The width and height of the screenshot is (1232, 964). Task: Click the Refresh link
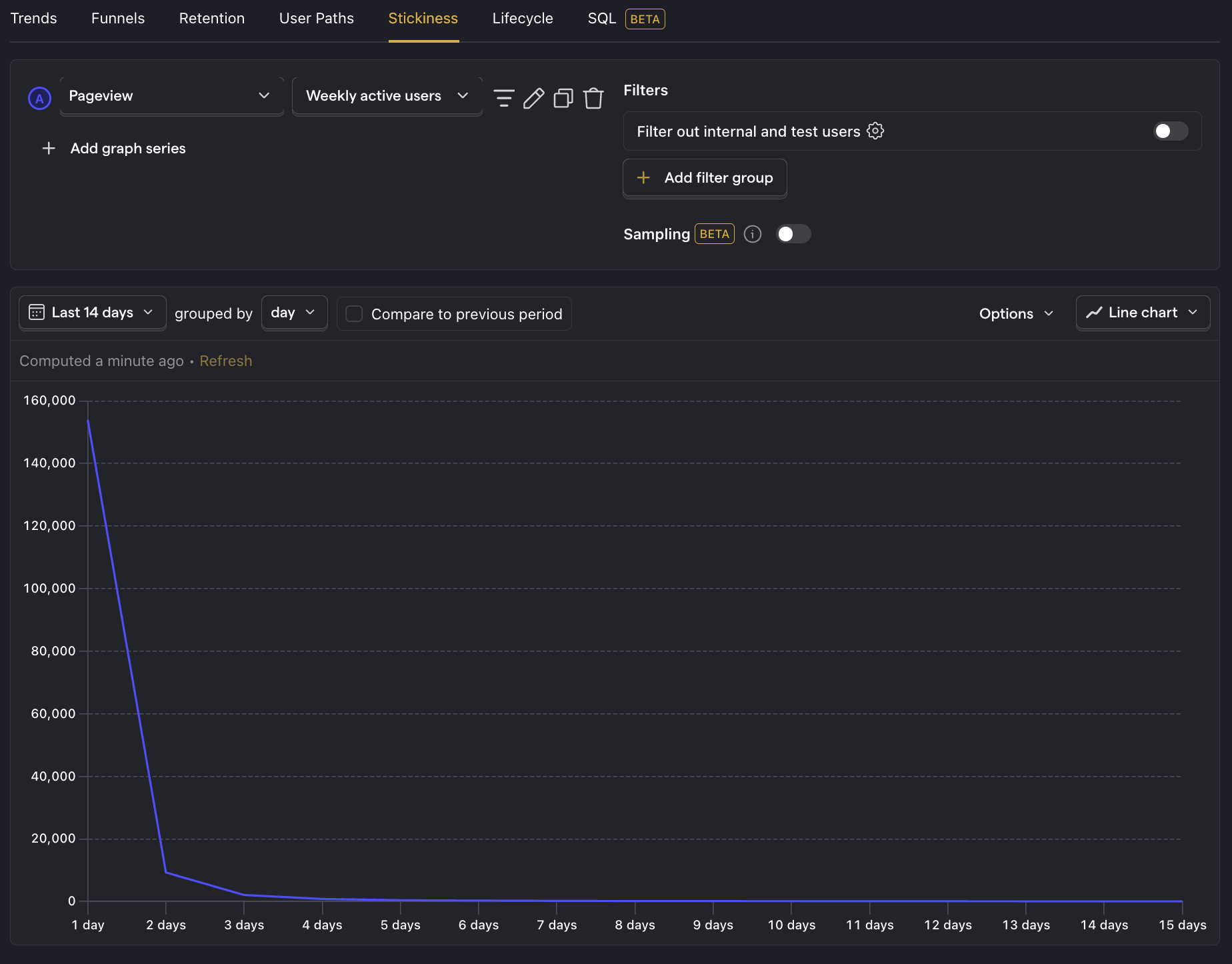coord(226,361)
